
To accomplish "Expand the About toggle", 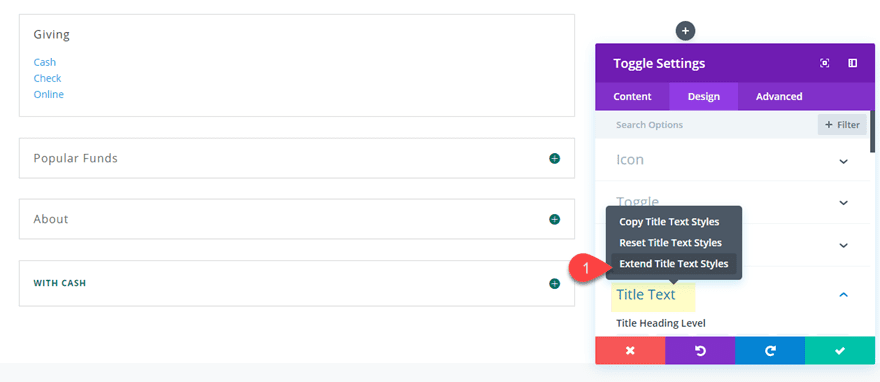I will (554, 219).
